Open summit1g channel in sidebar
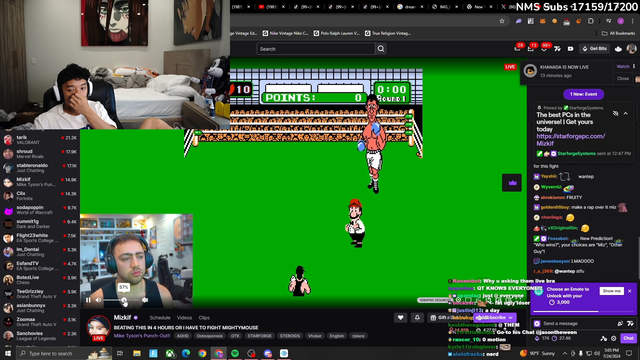Image resolution: width=640 pixels, height=360 pixels. coord(40,224)
